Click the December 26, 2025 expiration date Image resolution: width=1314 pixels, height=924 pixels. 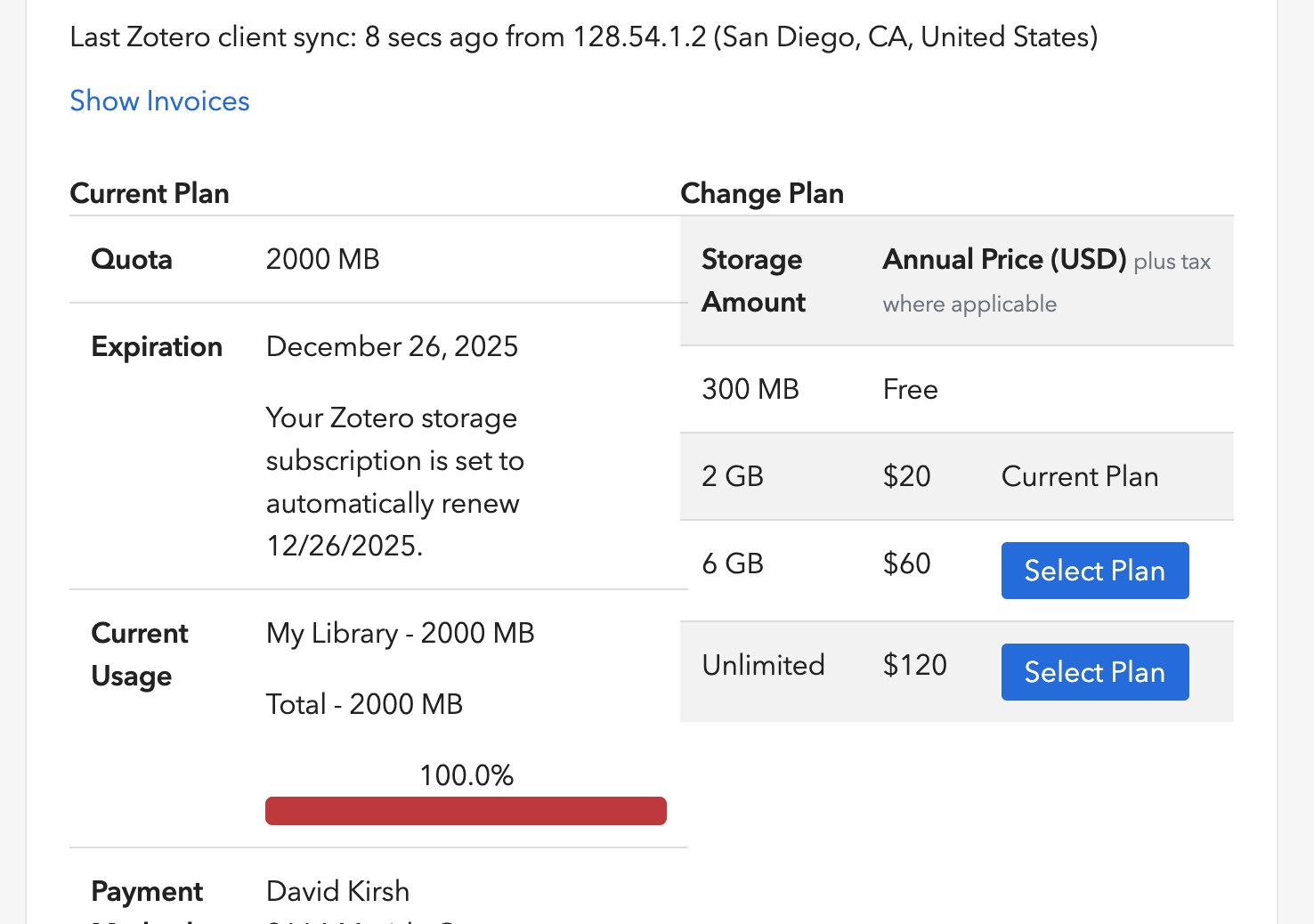click(392, 346)
